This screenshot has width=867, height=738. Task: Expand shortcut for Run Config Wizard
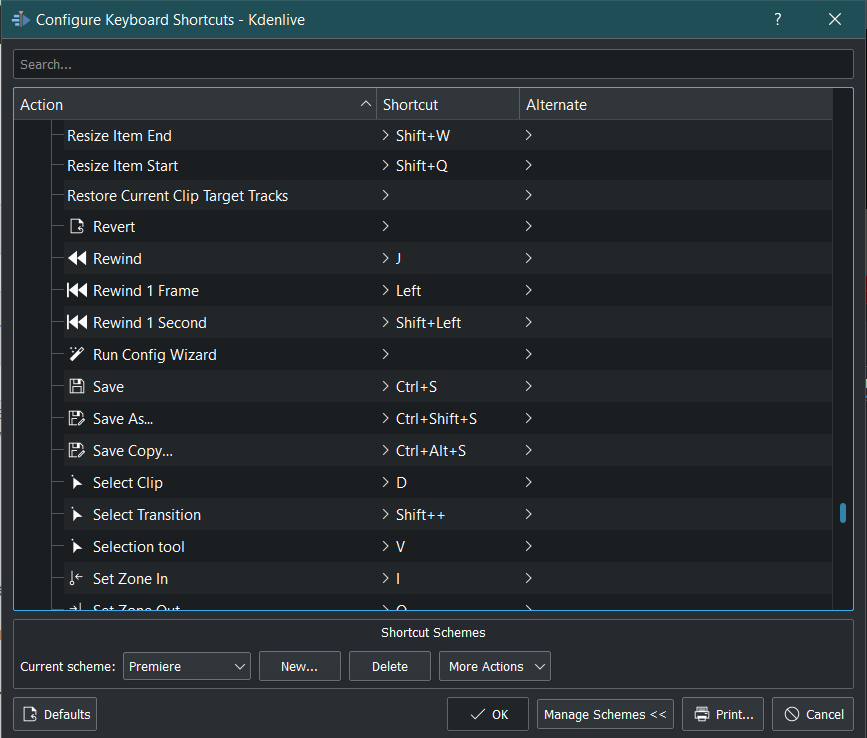tap(385, 354)
